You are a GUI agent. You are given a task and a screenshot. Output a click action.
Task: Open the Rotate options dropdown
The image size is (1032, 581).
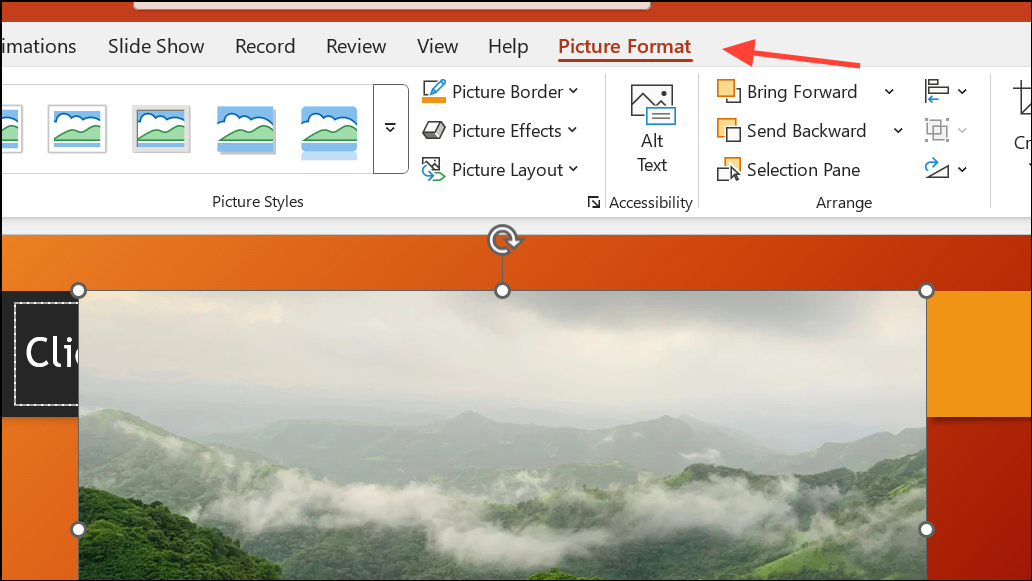click(x=963, y=169)
